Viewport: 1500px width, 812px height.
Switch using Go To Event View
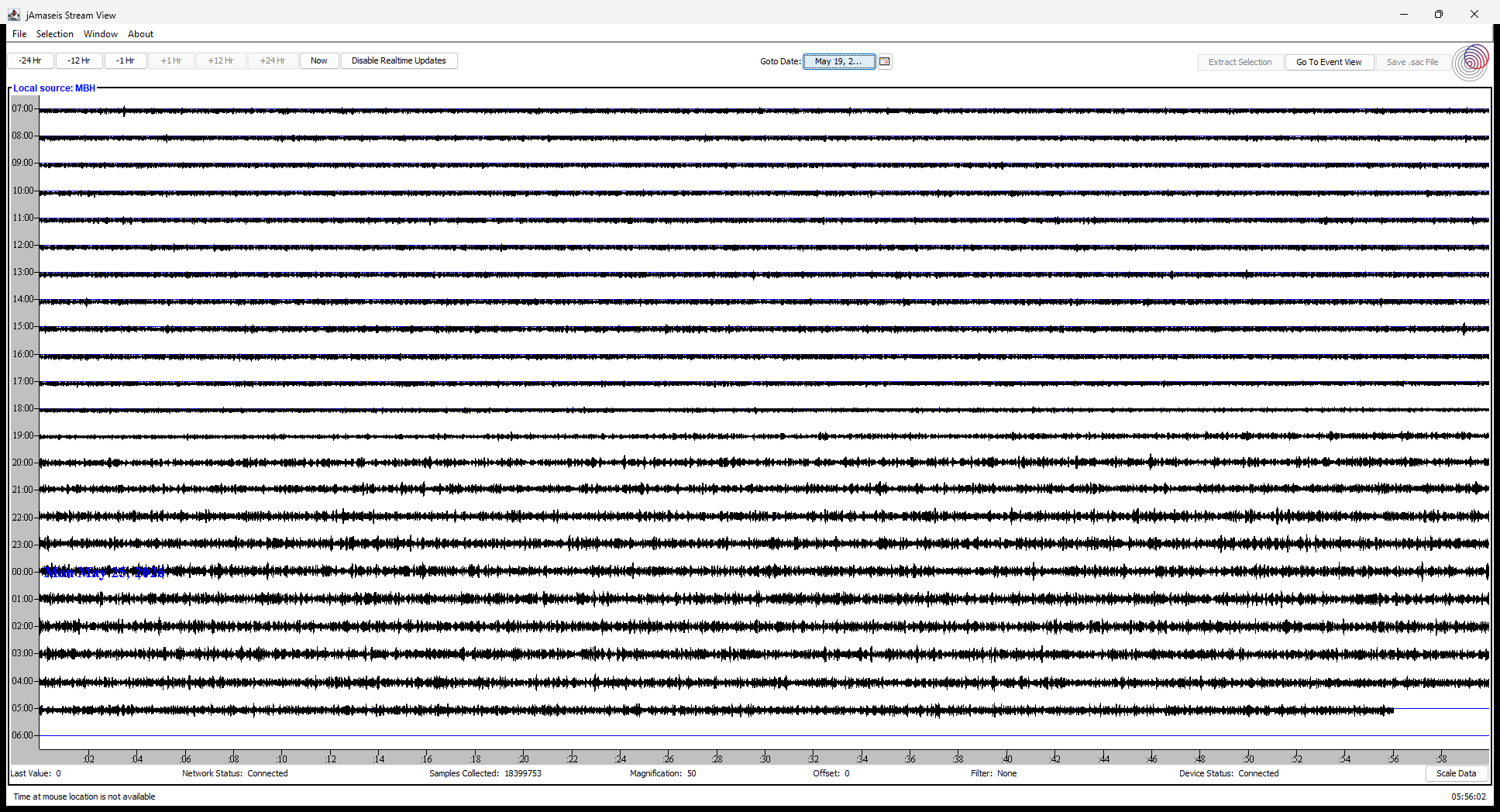coord(1329,62)
